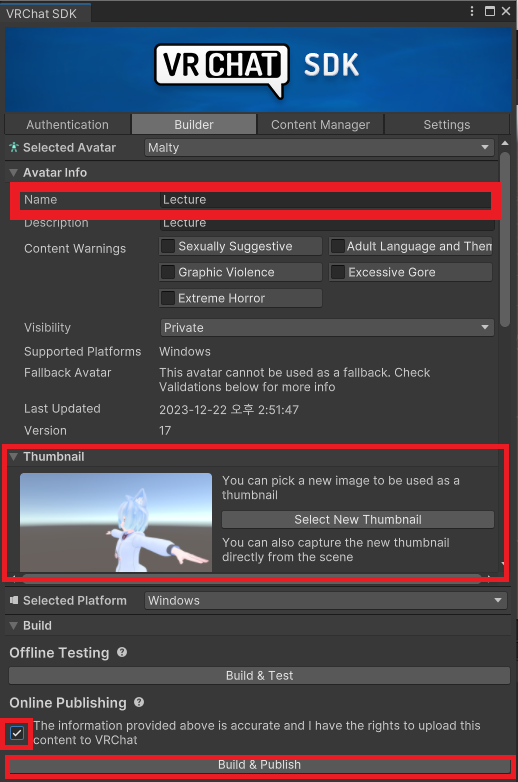Click the Offline Testing heading
The height and width of the screenshot is (782, 518).
click(59, 652)
